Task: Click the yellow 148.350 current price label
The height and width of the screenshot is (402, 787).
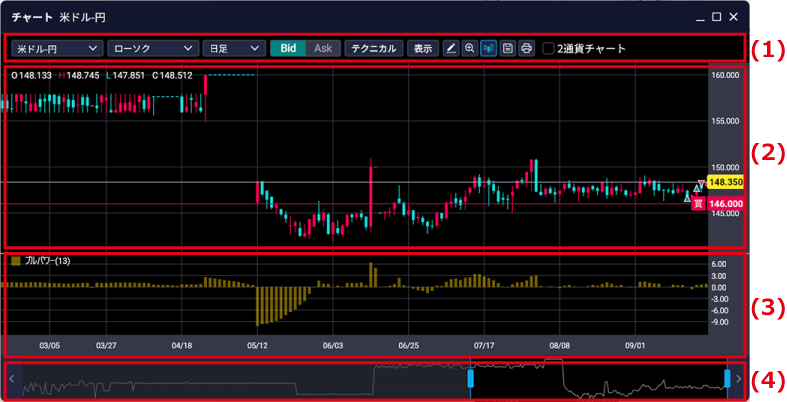Action: (x=725, y=183)
